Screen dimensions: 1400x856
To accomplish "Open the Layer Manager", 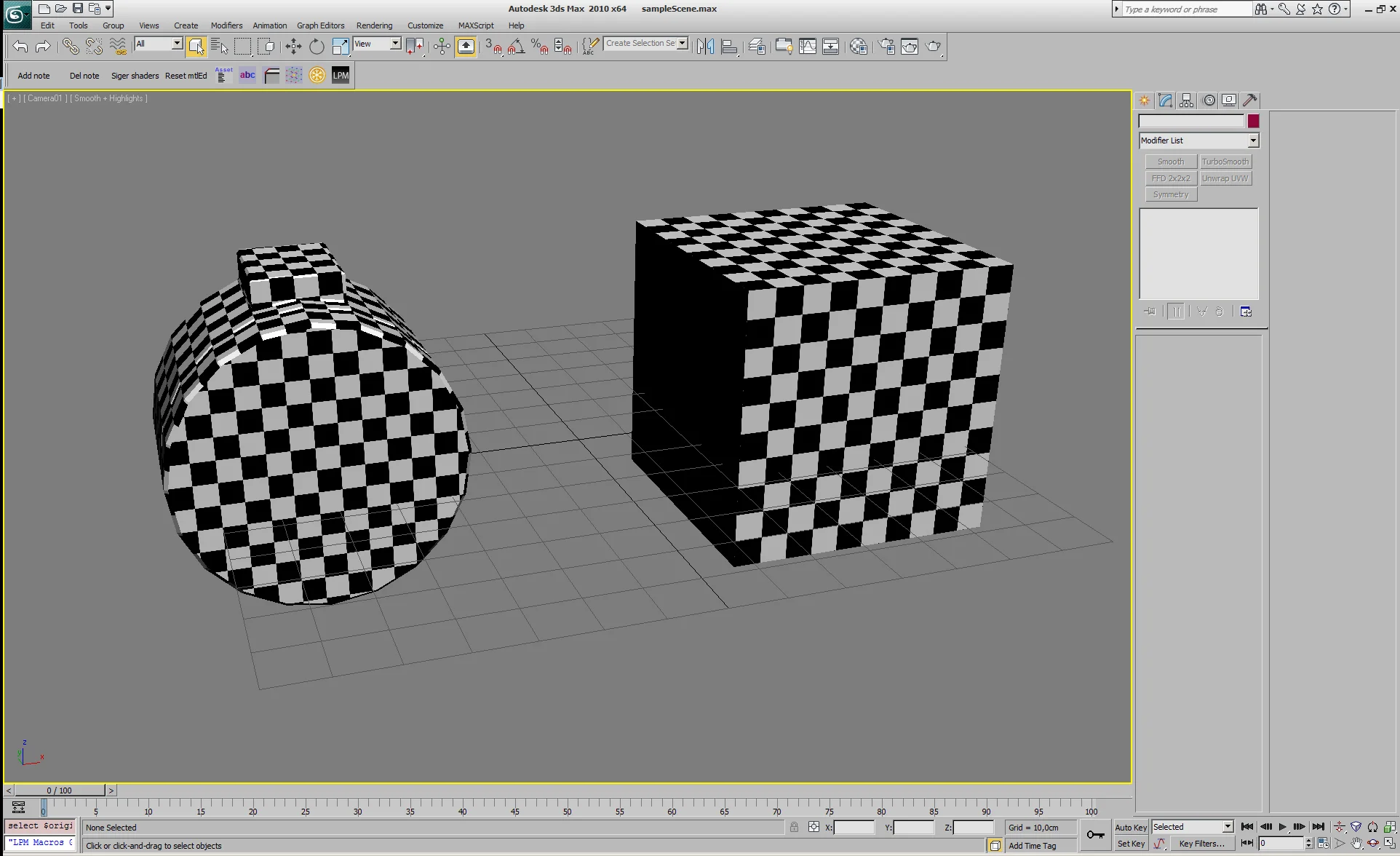I will (x=757, y=47).
